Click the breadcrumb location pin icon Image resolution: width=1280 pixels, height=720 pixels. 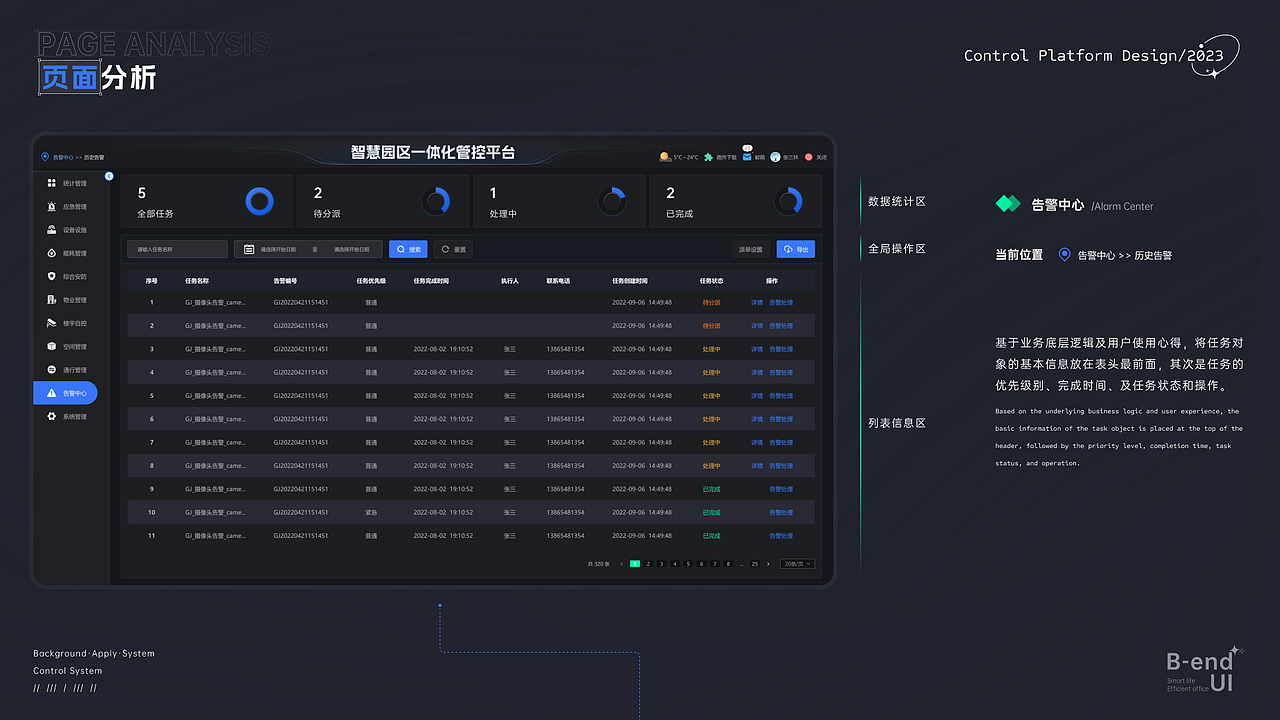[x=44, y=157]
